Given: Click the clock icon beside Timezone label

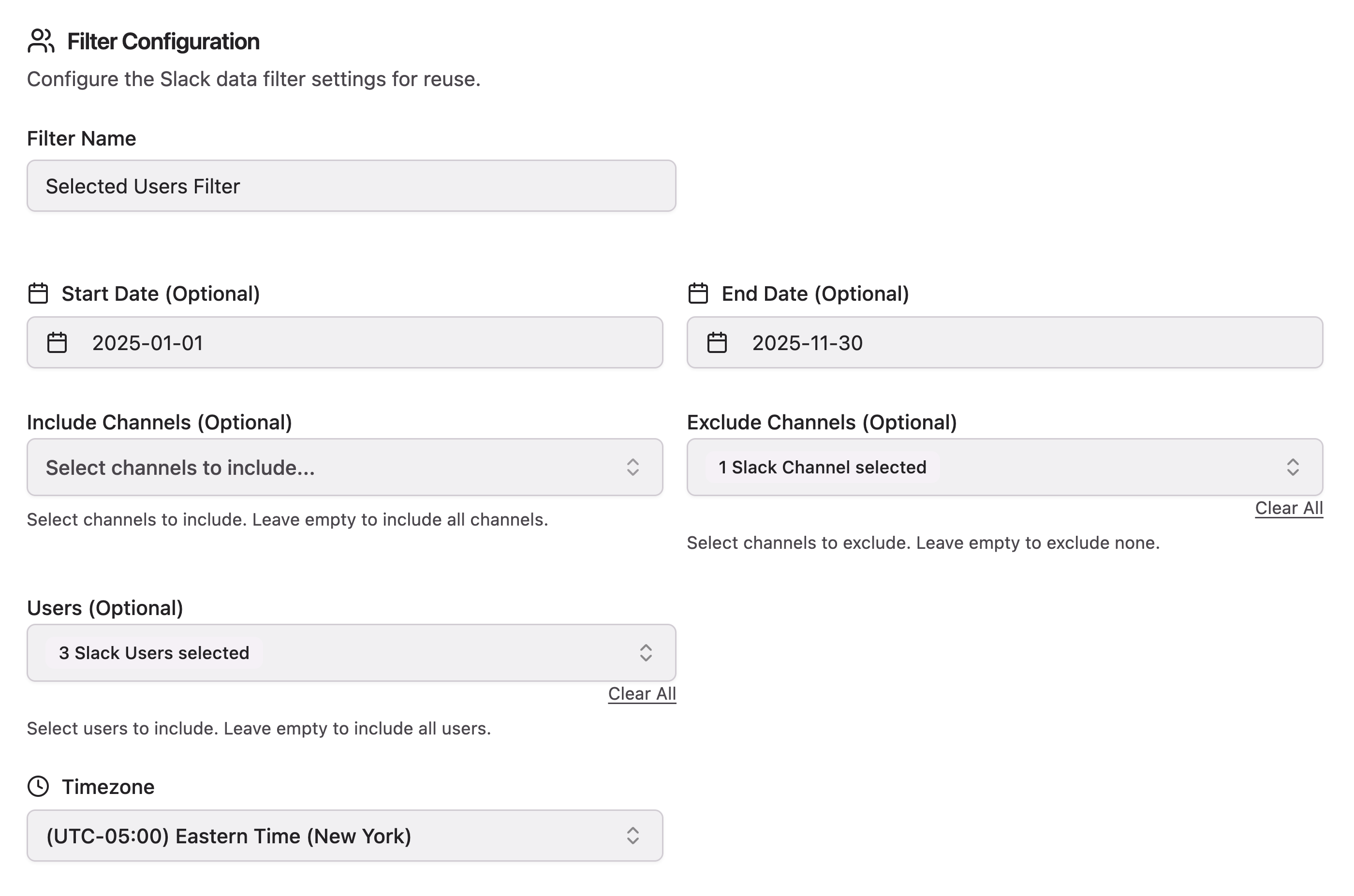Looking at the screenshot, I should coord(38,786).
